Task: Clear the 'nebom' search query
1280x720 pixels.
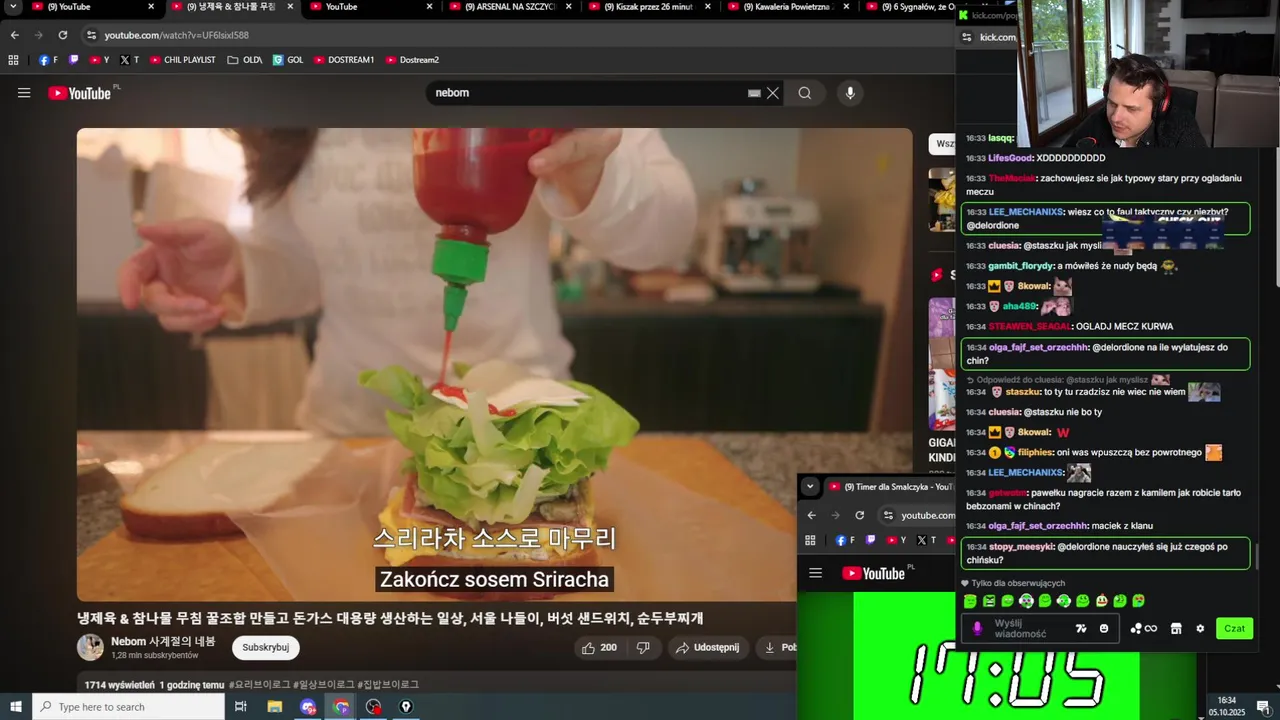Action: [773, 93]
